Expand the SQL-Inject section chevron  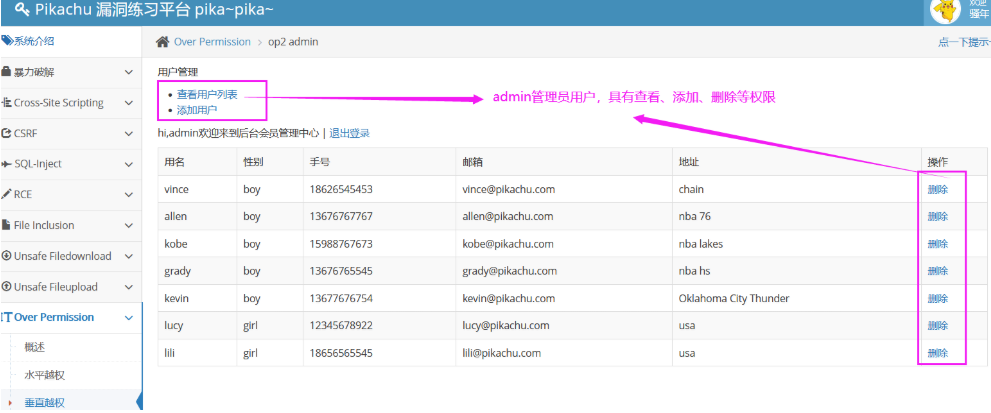click(128, 164)
